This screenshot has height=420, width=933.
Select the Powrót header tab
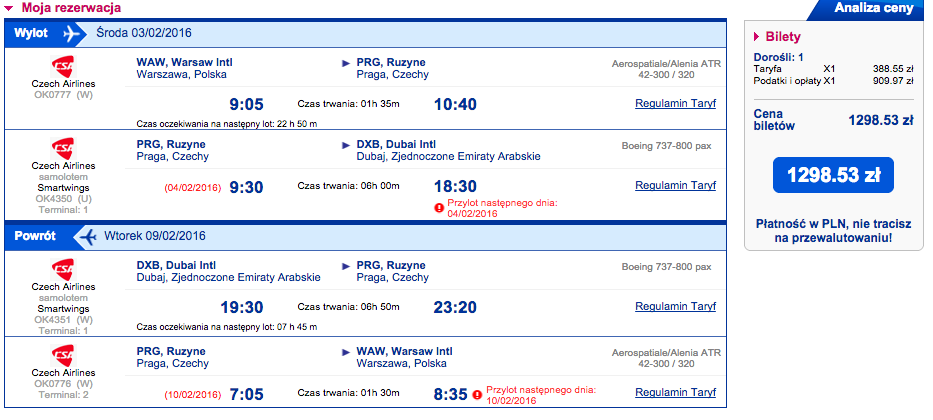tap(36, 236)
